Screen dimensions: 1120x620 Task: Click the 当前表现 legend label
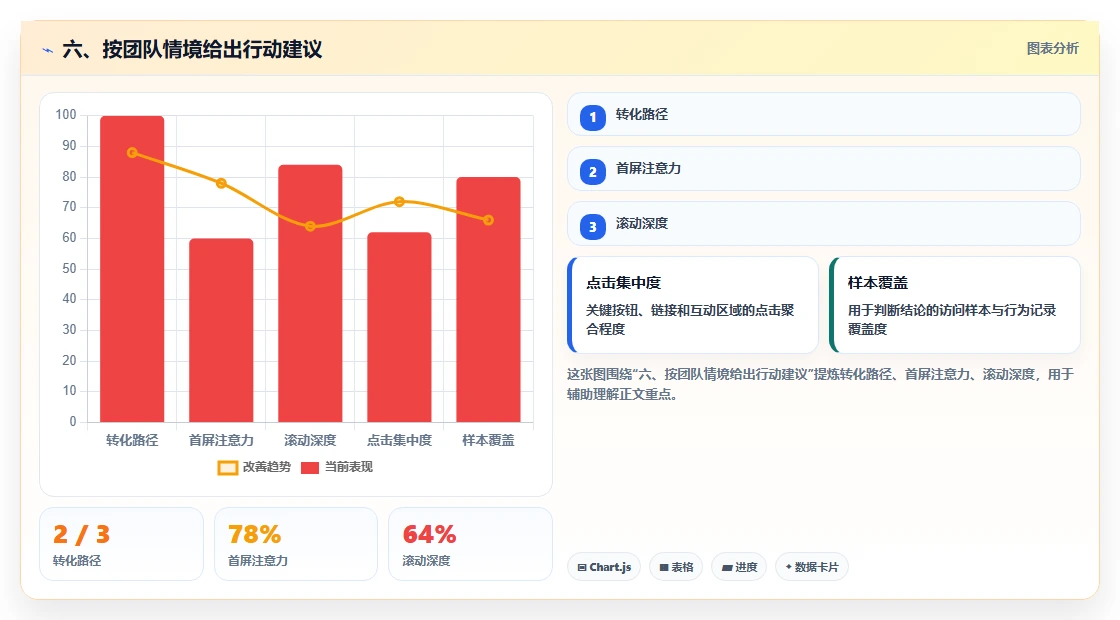pos(349,467)
